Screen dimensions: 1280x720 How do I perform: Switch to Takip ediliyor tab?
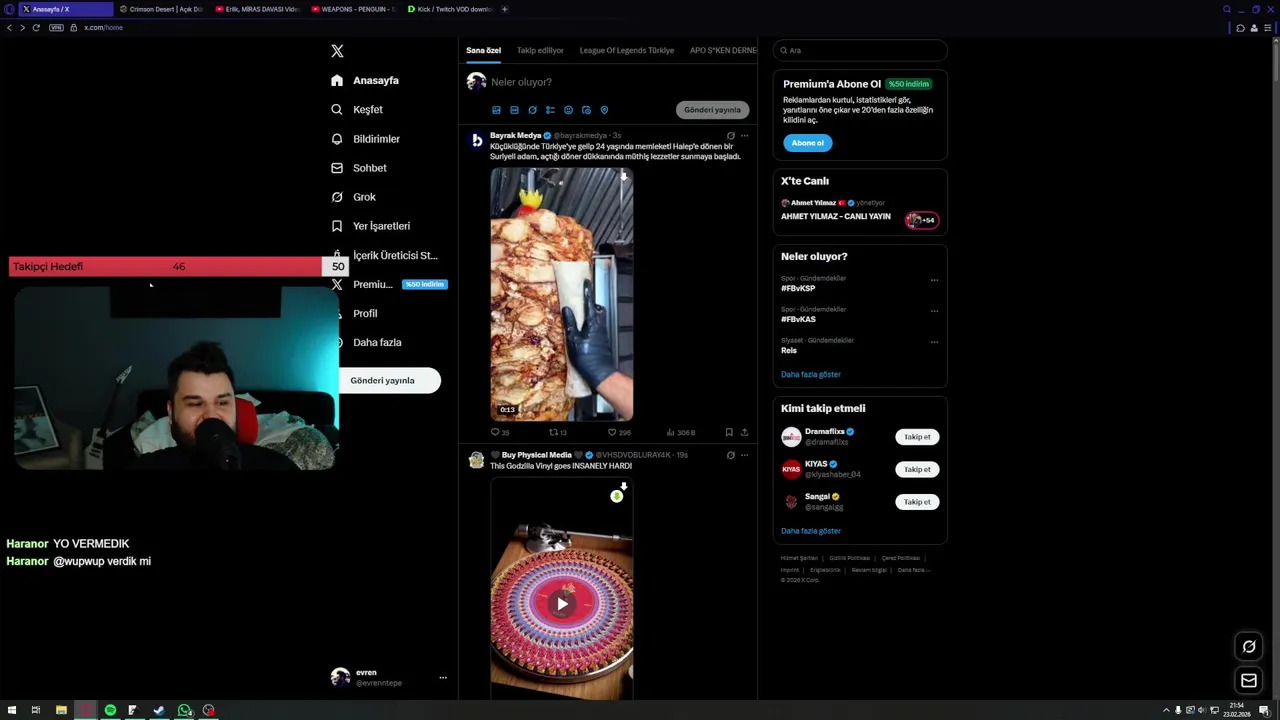point(540,50)
